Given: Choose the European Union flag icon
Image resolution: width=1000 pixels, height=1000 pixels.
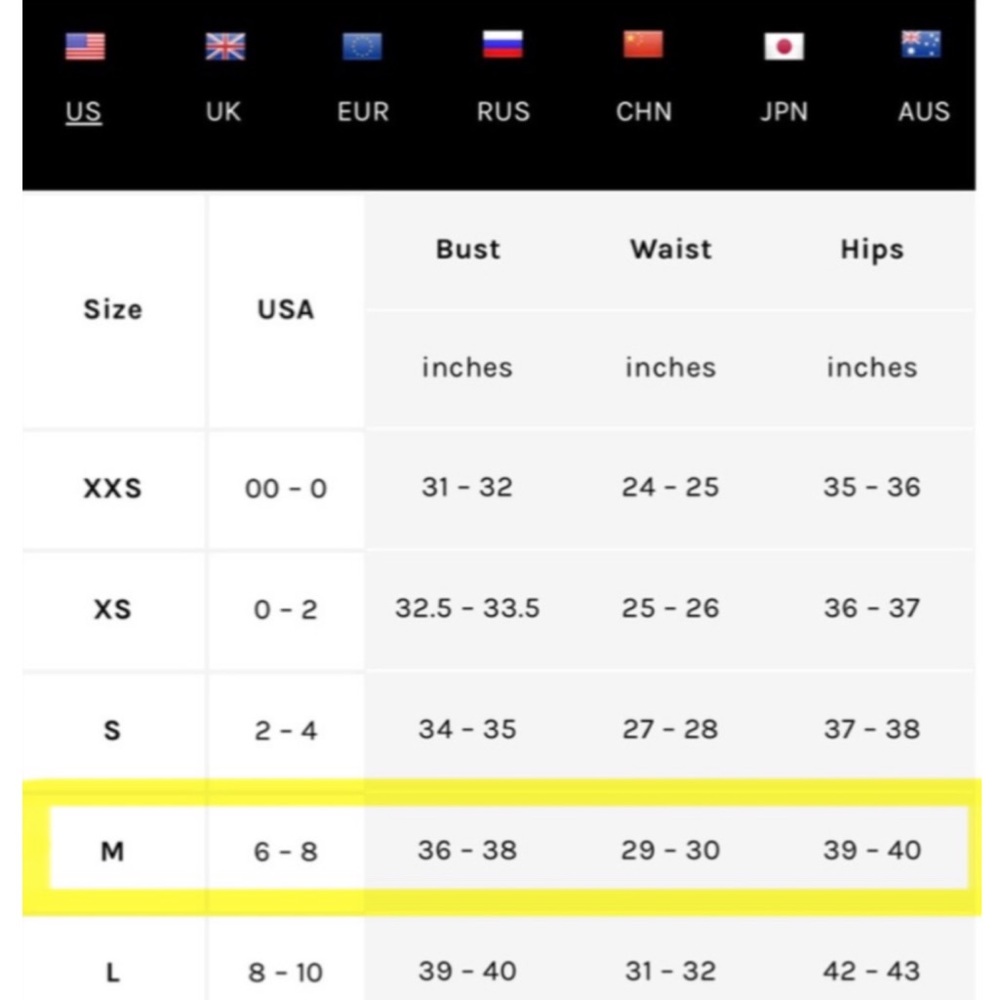Looking at the screenshot, I should coord(362,47).
